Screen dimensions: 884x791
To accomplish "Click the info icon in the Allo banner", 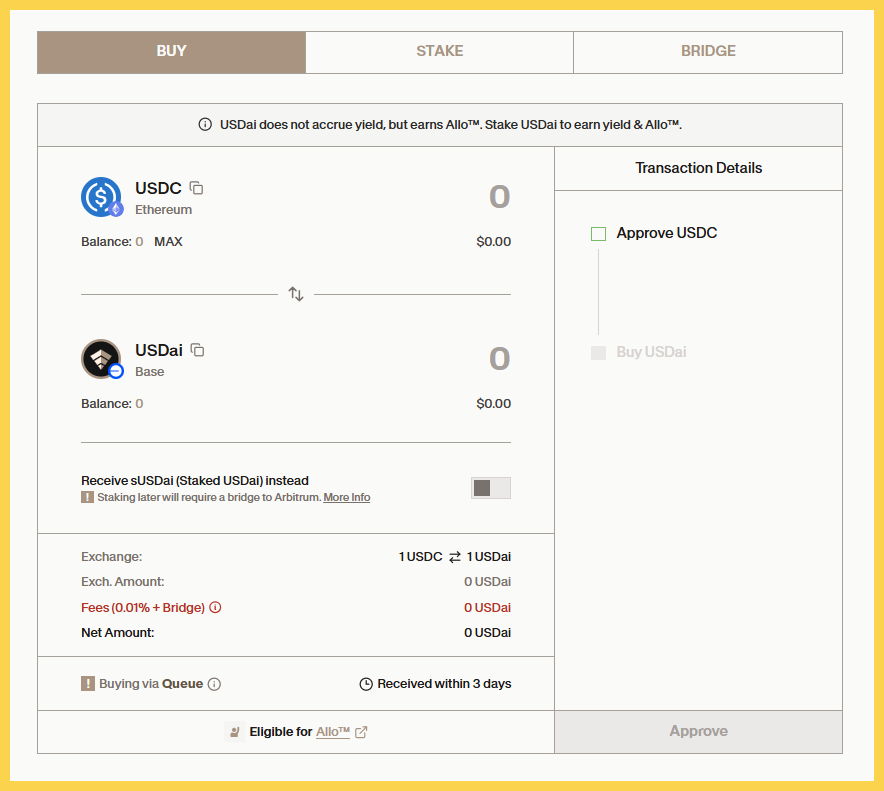I will tap(205, 125).
